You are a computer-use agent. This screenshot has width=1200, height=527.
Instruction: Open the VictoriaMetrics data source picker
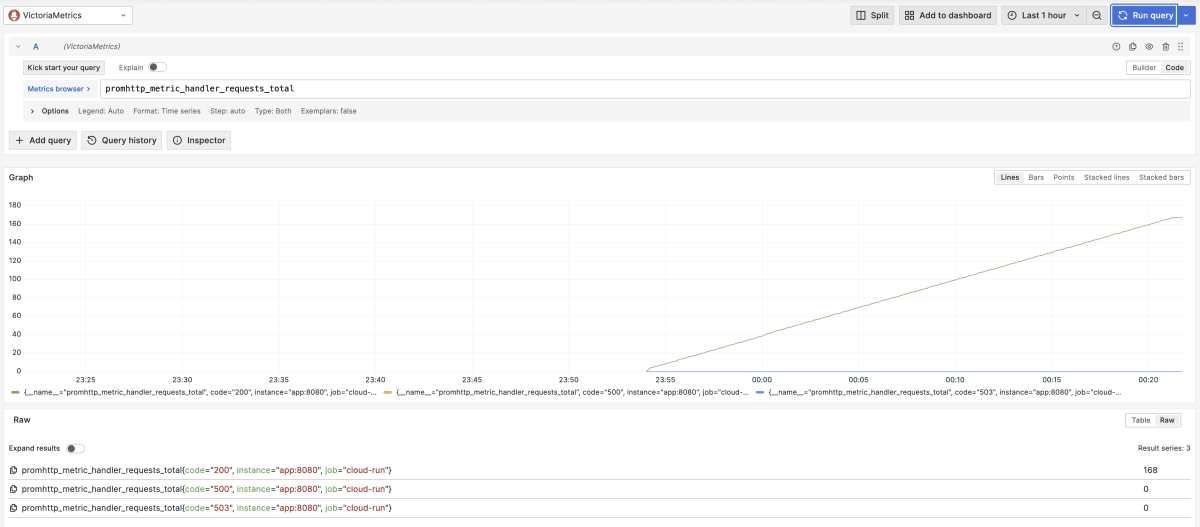pos(69,15)
